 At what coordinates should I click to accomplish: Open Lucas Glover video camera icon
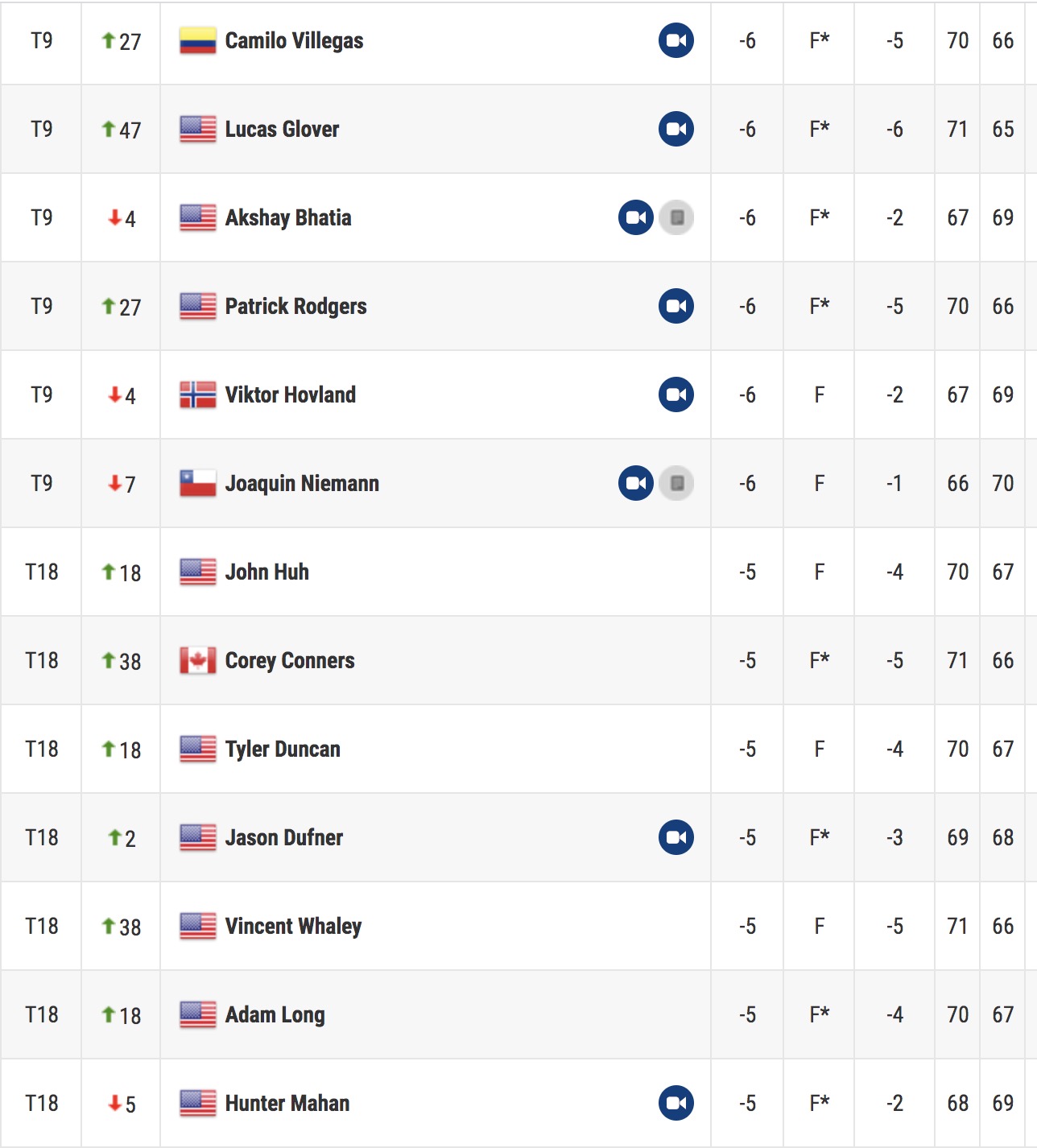(x=676, y=129)
